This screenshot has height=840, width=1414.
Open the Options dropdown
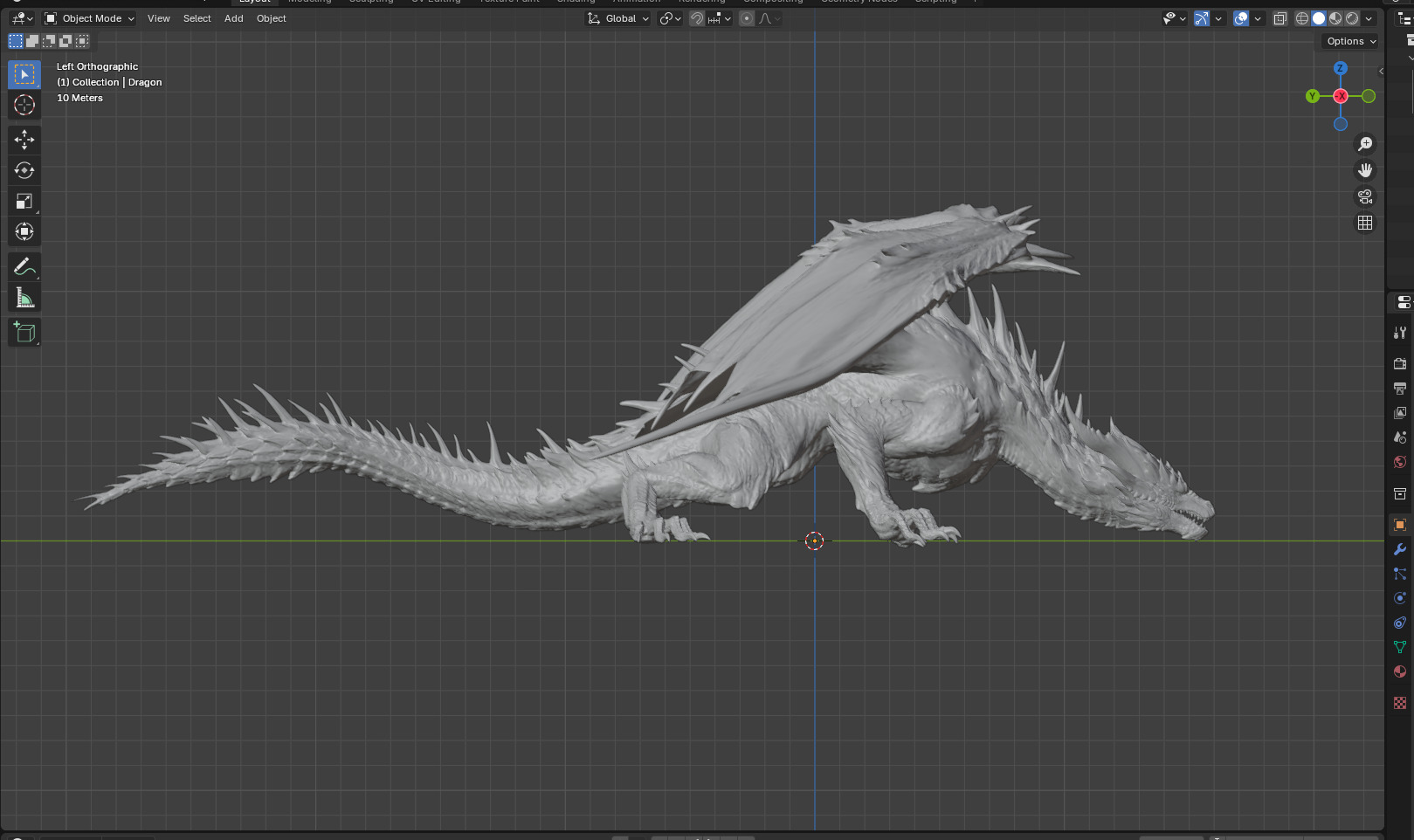[1351, 41]
